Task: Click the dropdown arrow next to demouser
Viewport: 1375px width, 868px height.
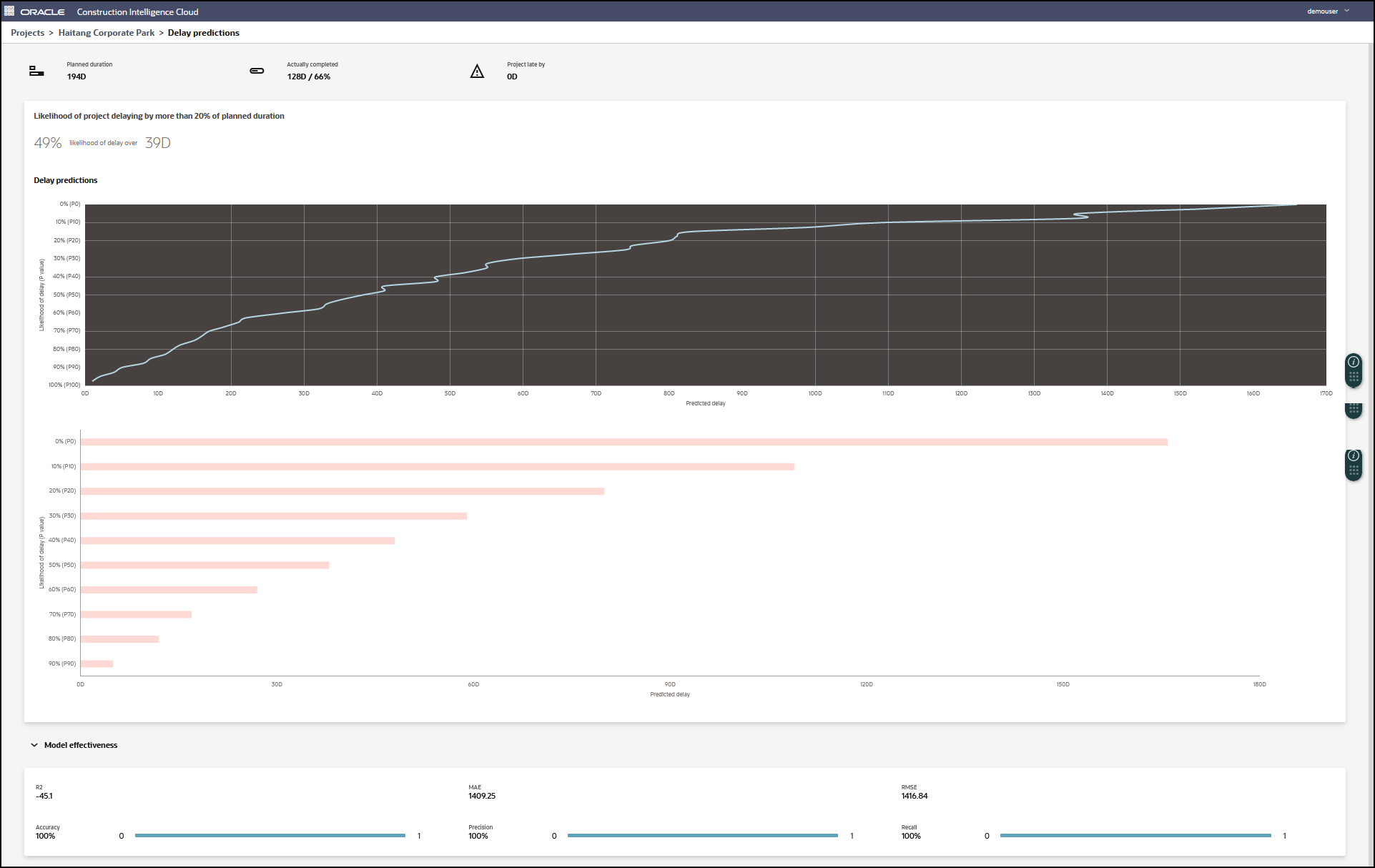Action: click(x=1347, y=11)
